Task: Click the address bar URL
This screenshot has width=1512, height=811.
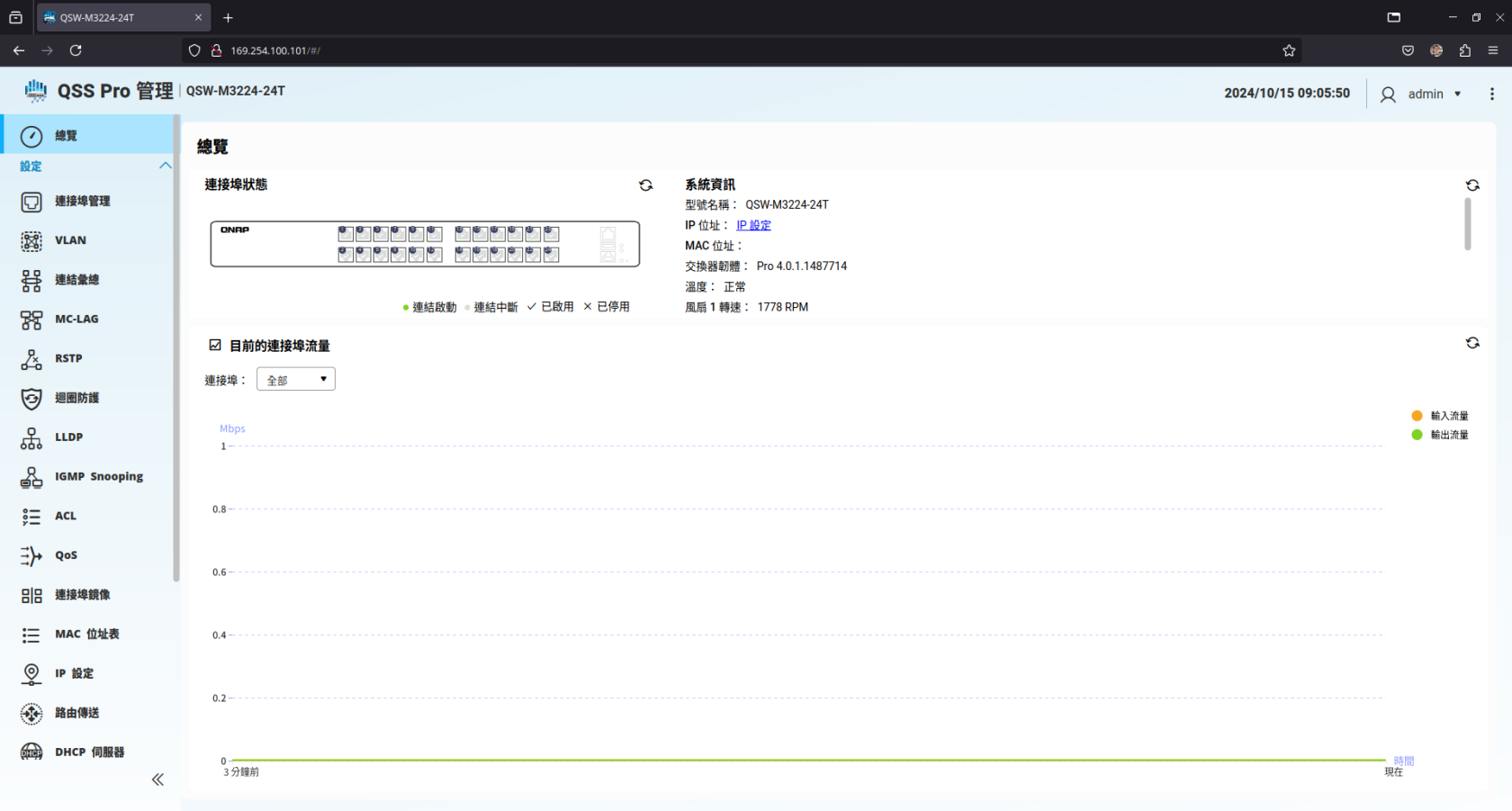Action: [275, 50]
